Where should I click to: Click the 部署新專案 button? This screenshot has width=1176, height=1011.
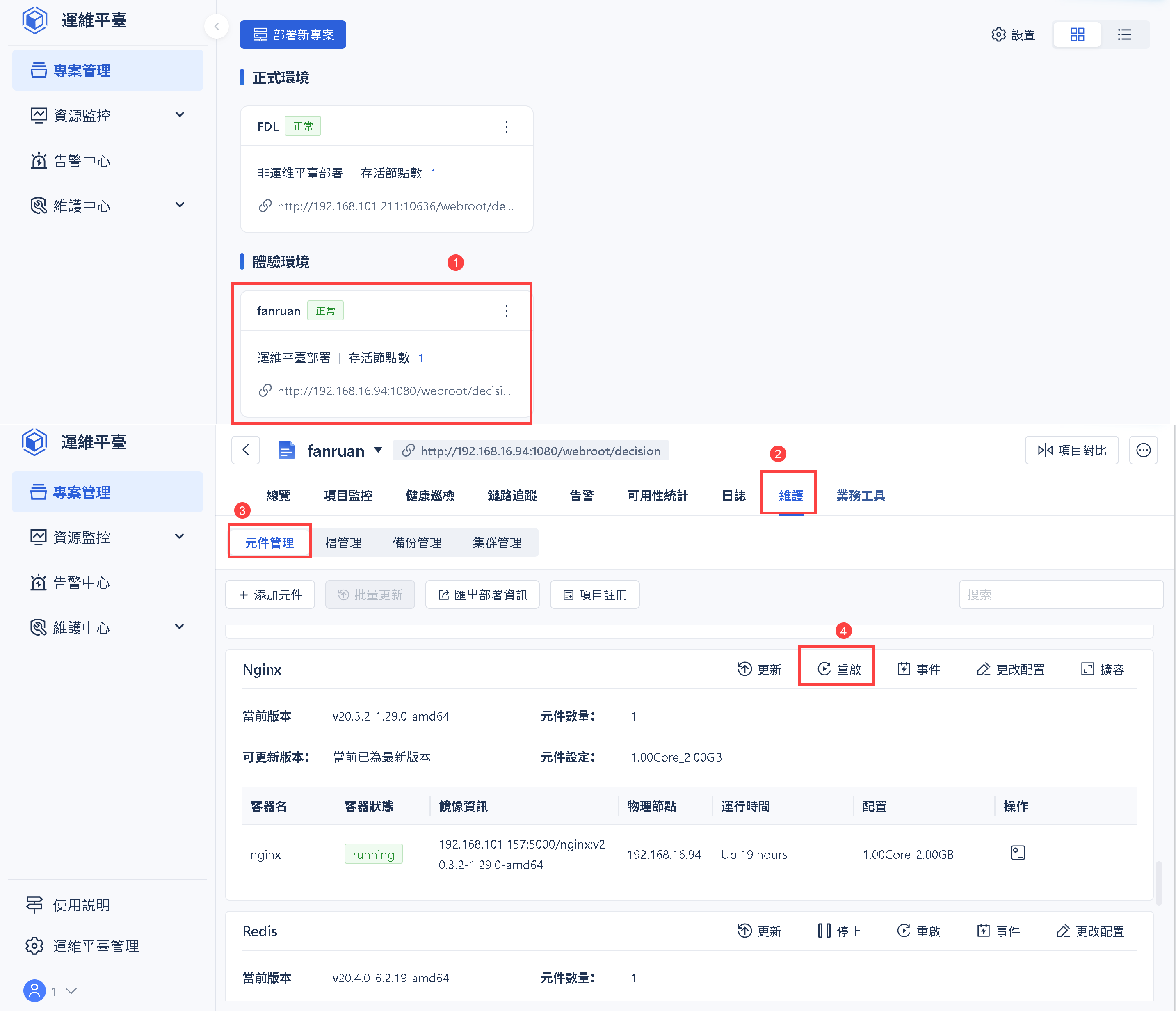point(293,34)
